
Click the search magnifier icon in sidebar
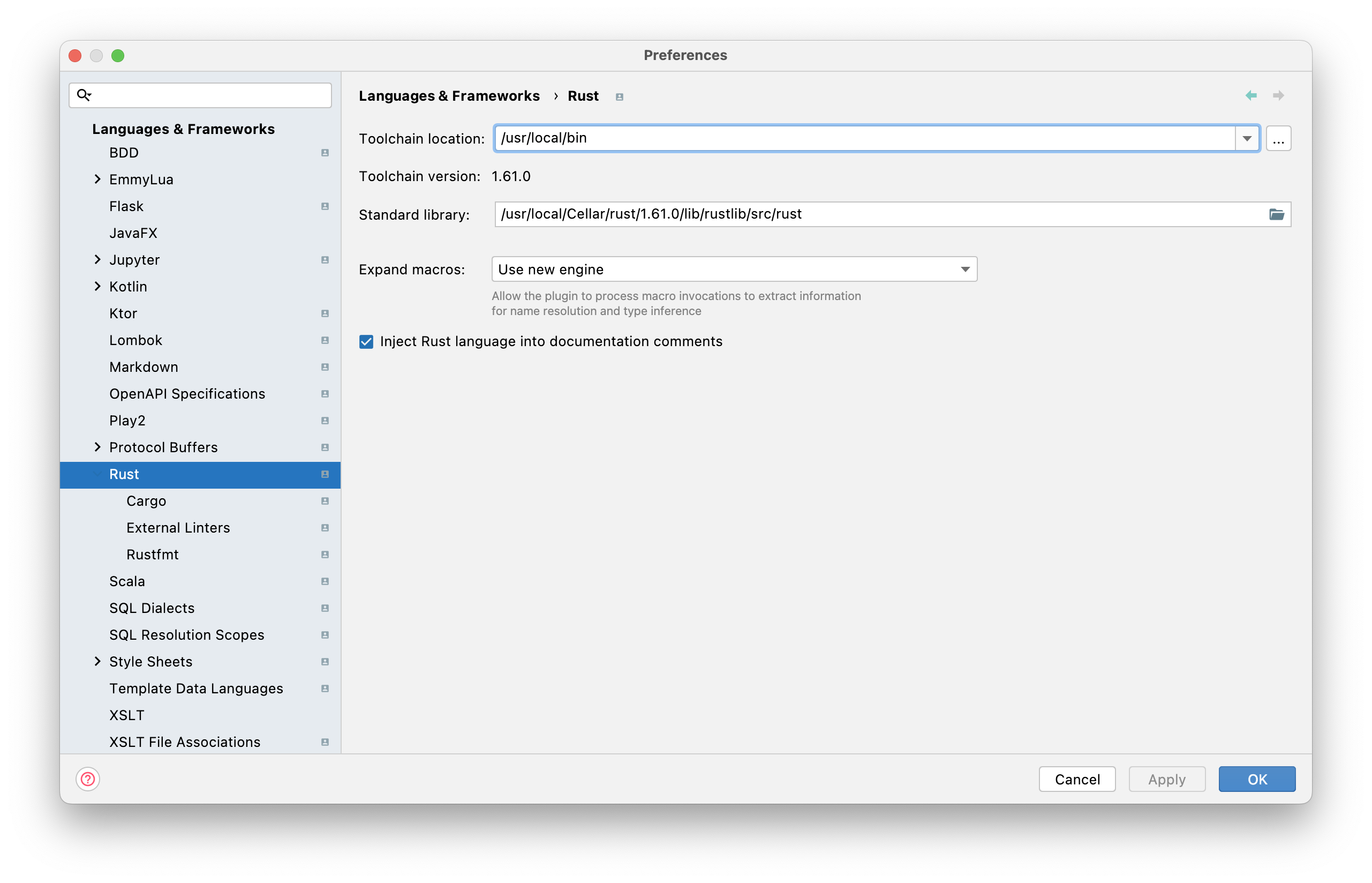[84, 95]
